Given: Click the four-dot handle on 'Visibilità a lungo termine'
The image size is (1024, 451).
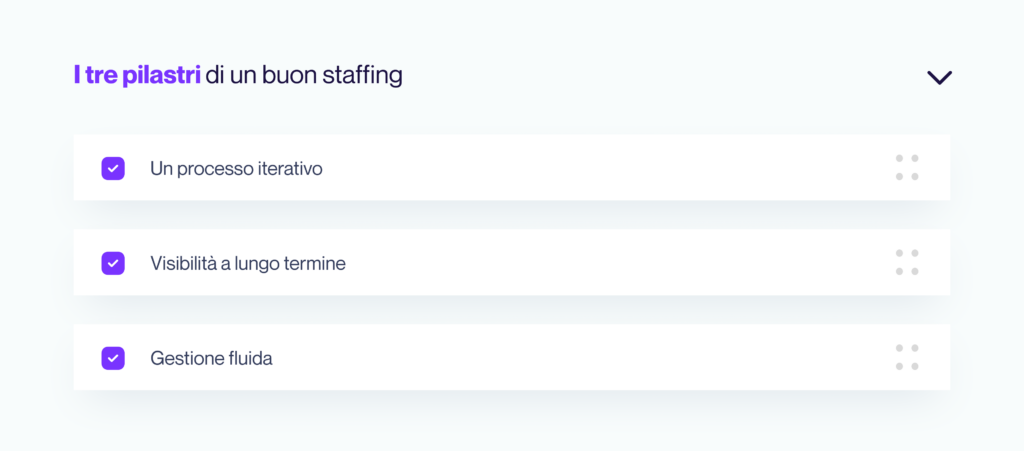Looking at the screenshot, I should click(x=907, y=263).
